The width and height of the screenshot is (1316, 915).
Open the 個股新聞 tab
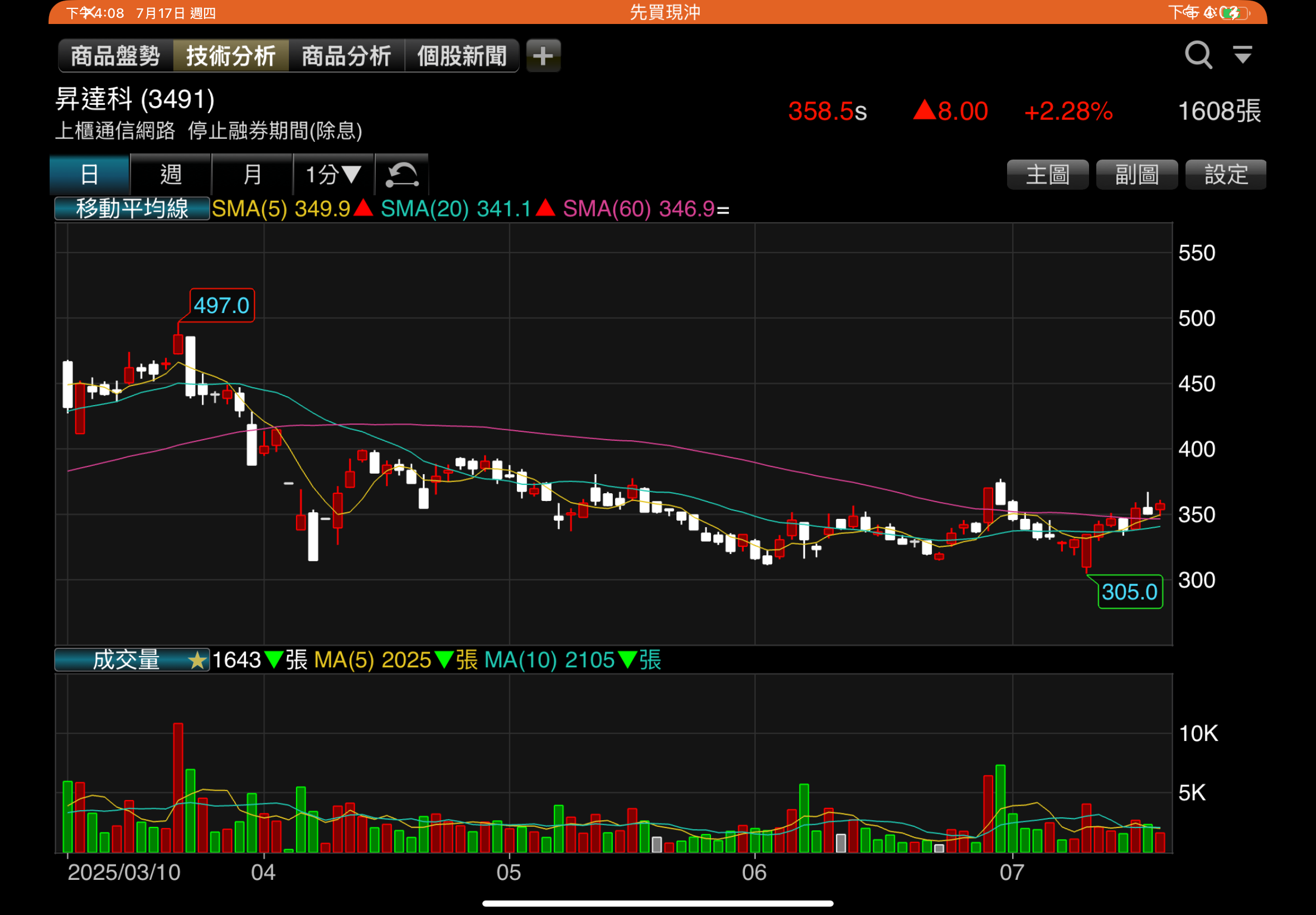point(462,56)
